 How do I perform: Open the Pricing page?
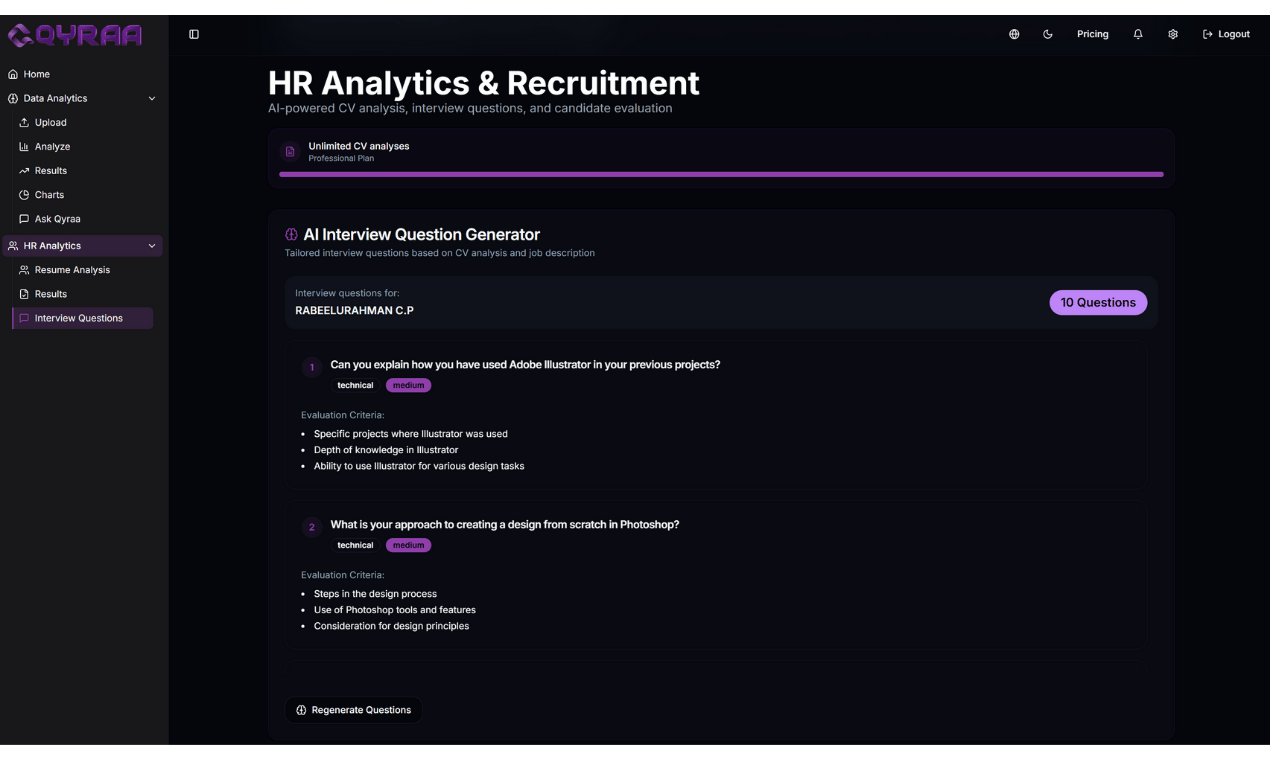(x=1092, y=33)
